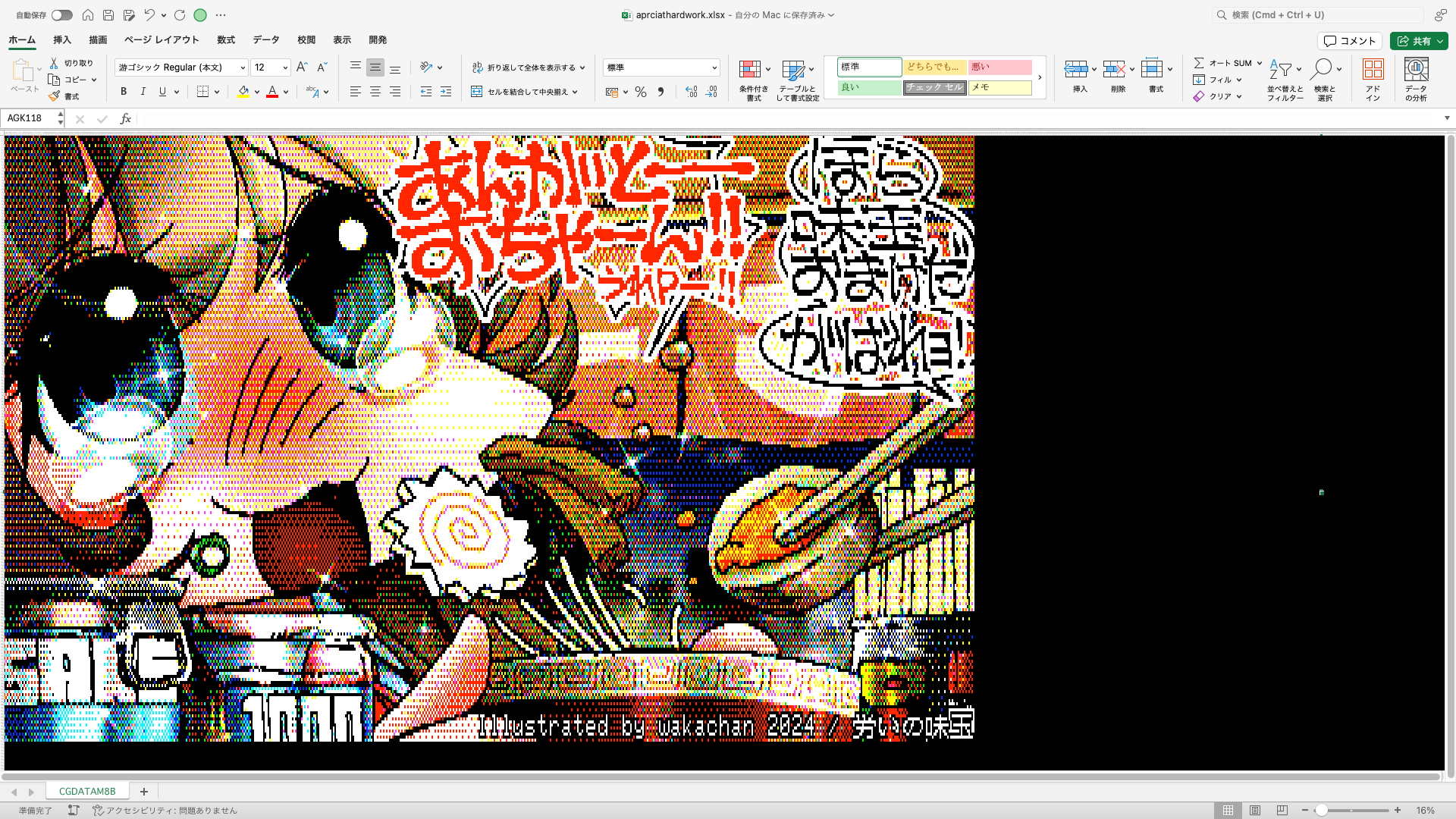1456x819 pixels.
Task: Toggle align text right
Action: (x=395, y=92)
